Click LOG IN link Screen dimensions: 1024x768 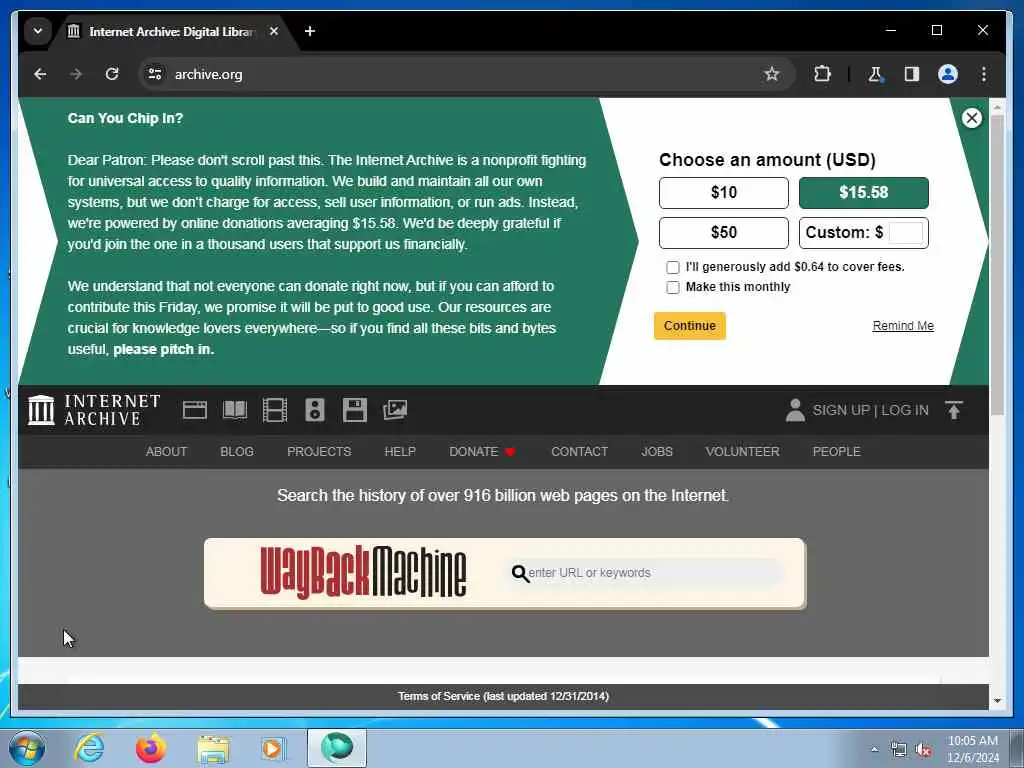pyautogui.click(x=905, y=410)
